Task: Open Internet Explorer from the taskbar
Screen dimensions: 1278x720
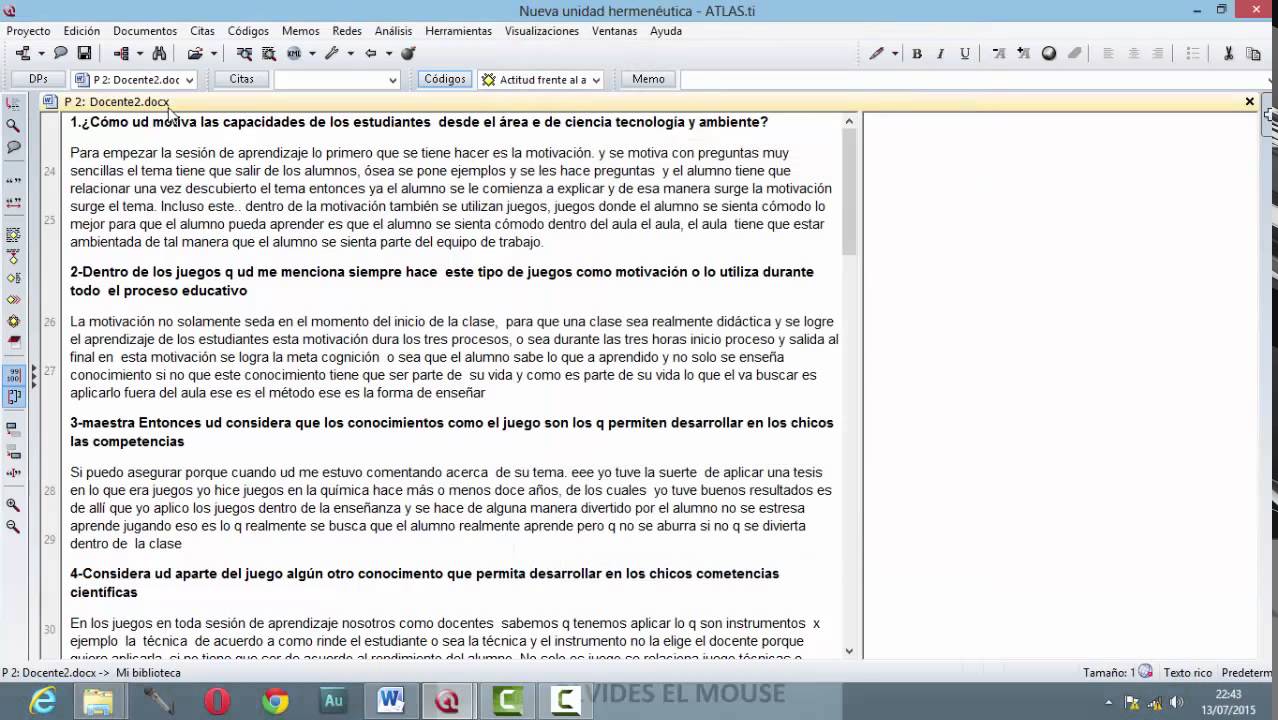Action: click(42, 701)
